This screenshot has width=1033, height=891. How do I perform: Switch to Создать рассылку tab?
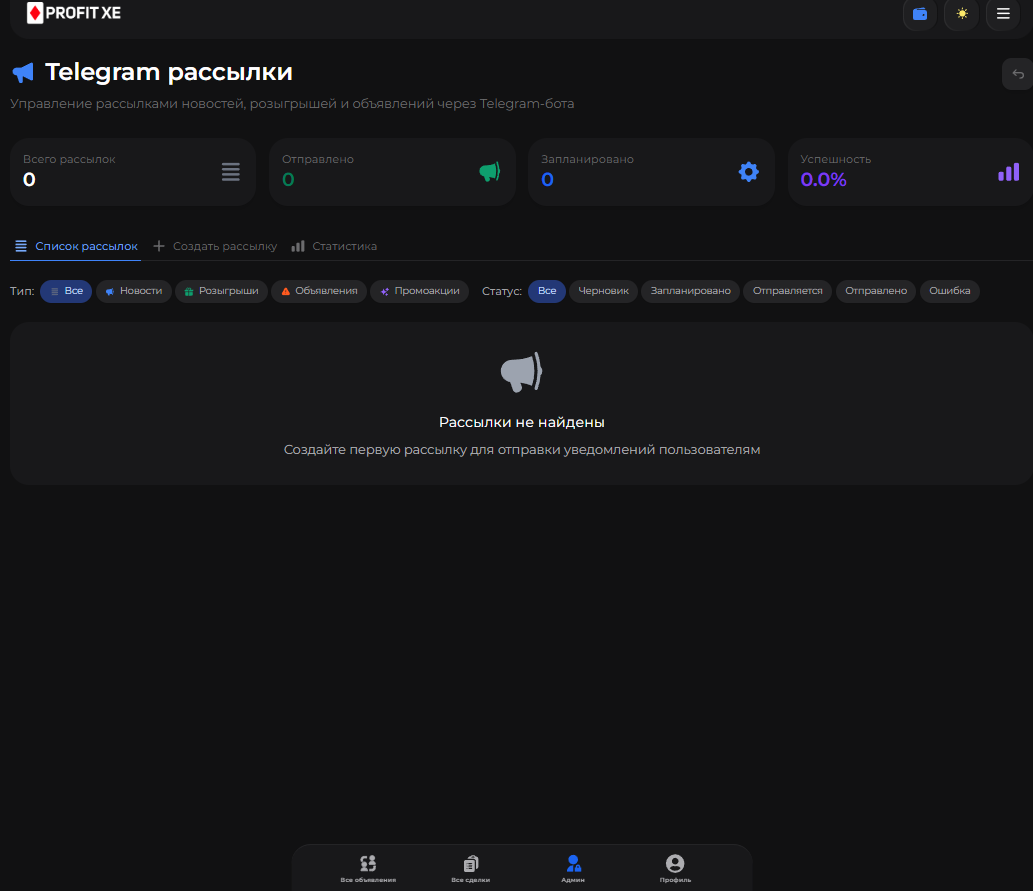(x=215, y=246)
